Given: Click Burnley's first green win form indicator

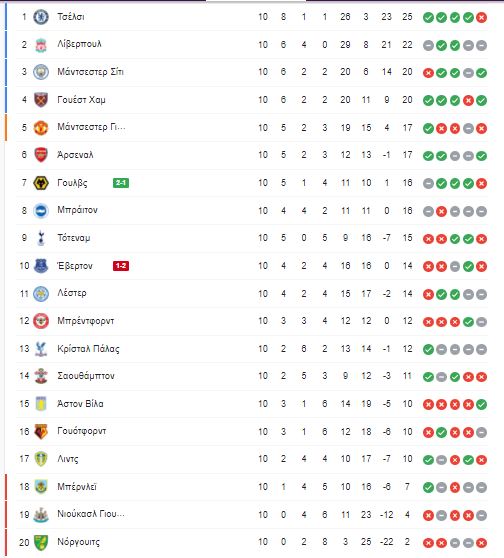Looking at the screenshot, I should click(428, 488).
